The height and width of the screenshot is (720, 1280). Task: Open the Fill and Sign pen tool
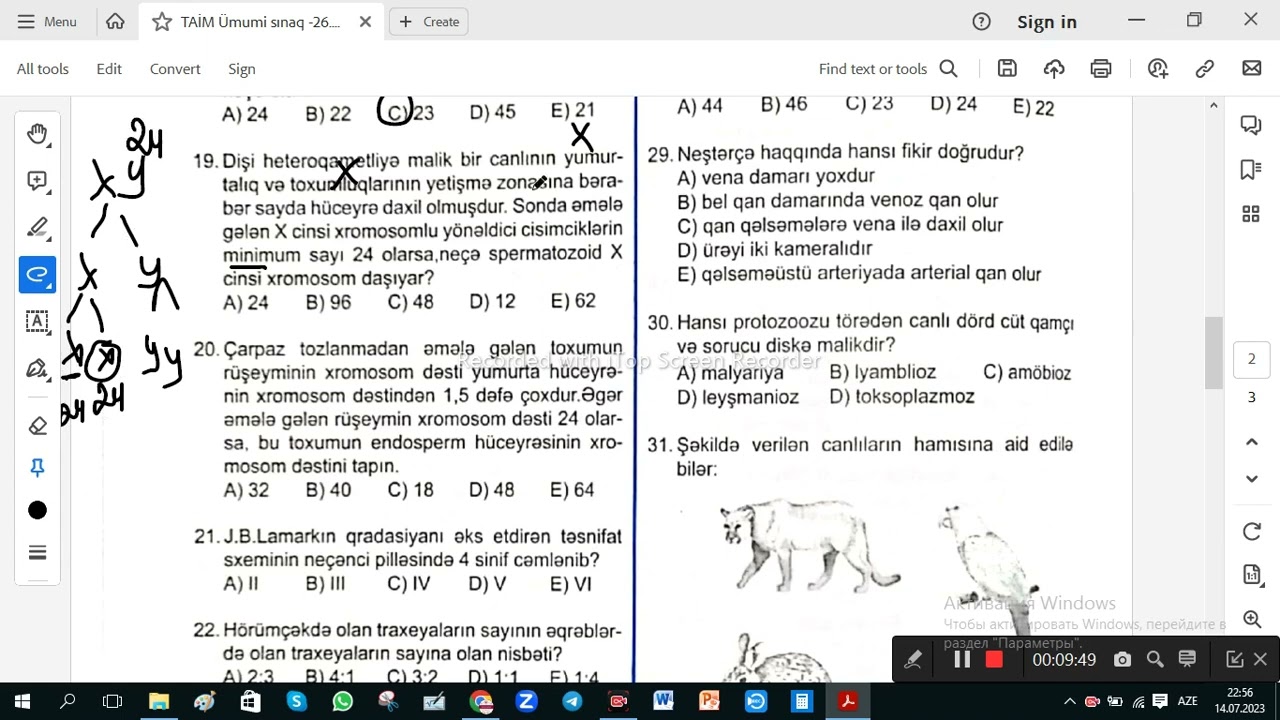click(37, 369)
